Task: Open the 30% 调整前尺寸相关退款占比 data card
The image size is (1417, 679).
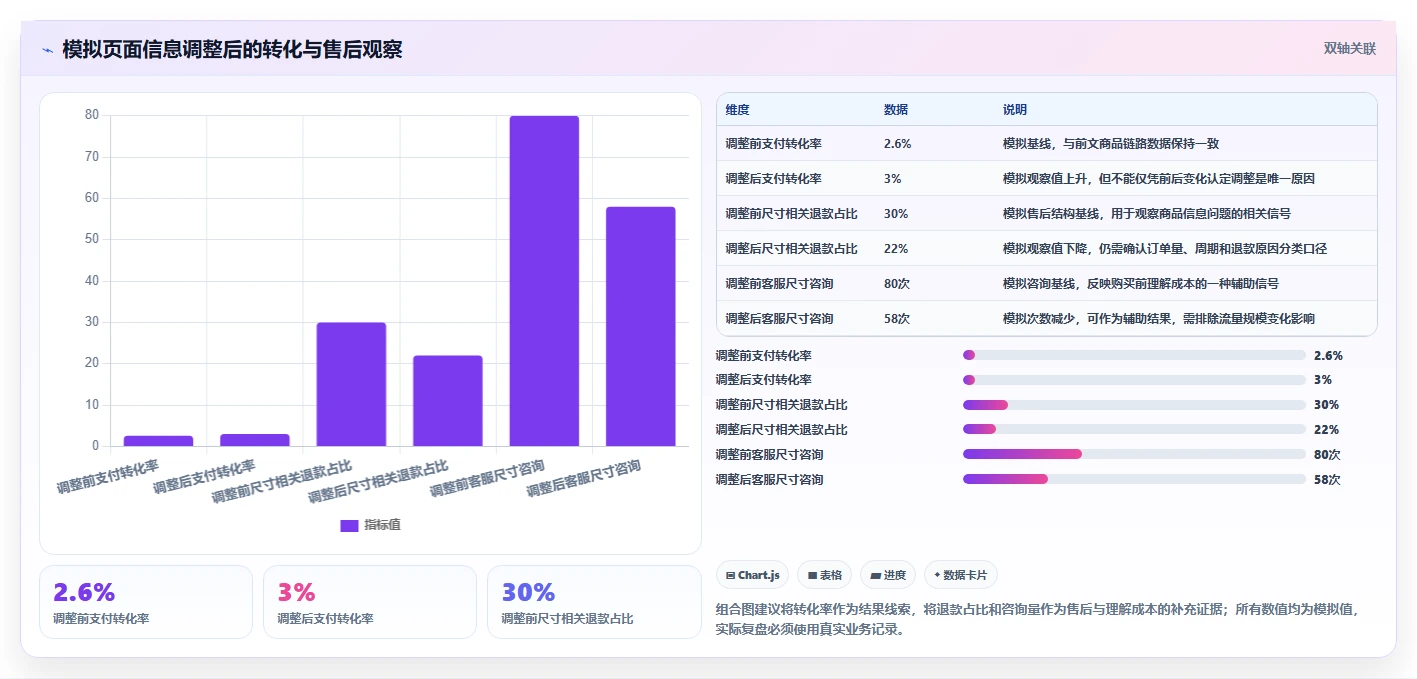Action: 594,602
